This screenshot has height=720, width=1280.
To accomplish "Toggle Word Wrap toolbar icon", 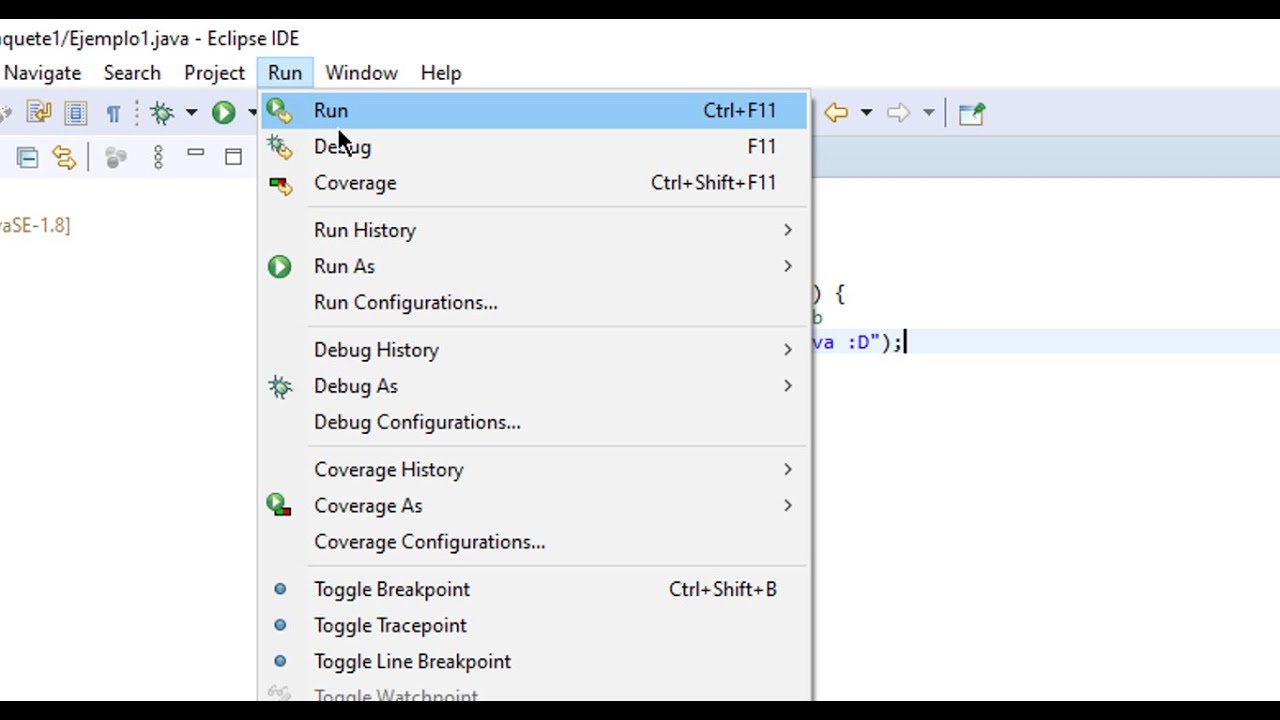I will pos(39,113).
